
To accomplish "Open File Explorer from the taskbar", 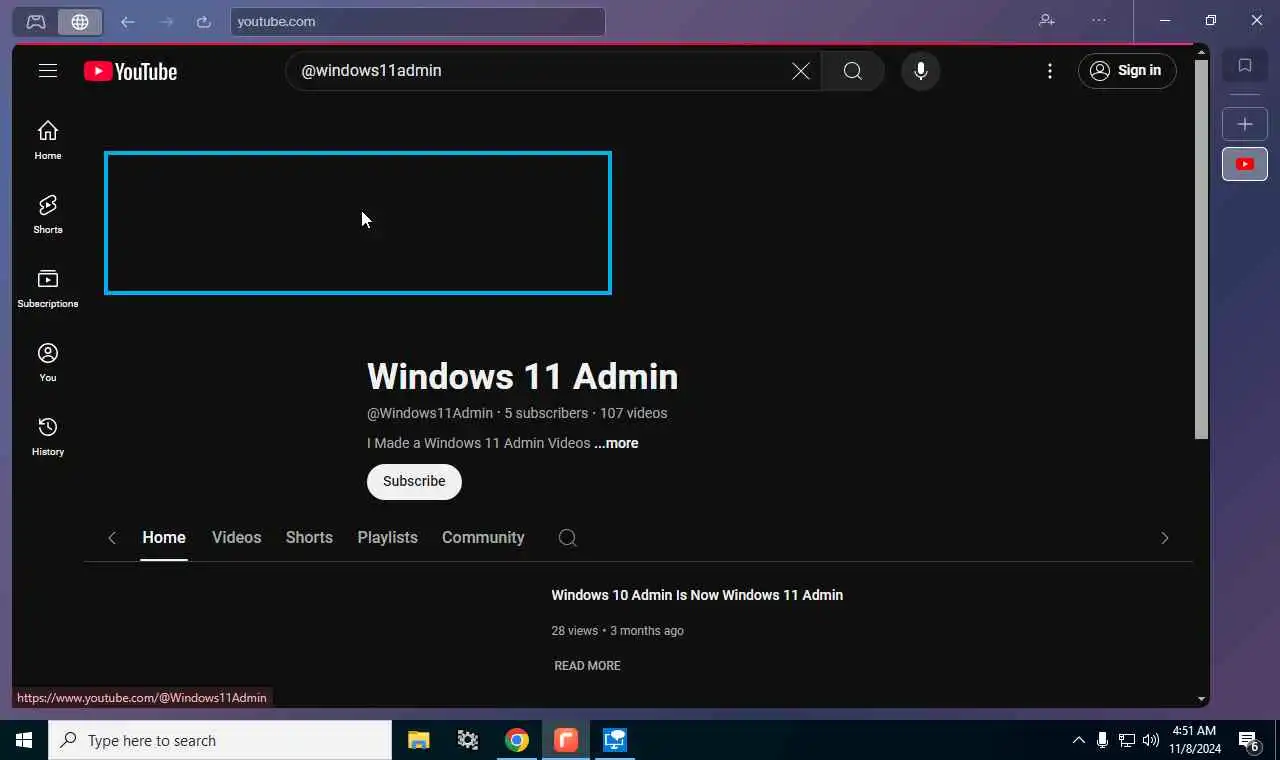I will [418, 740].
